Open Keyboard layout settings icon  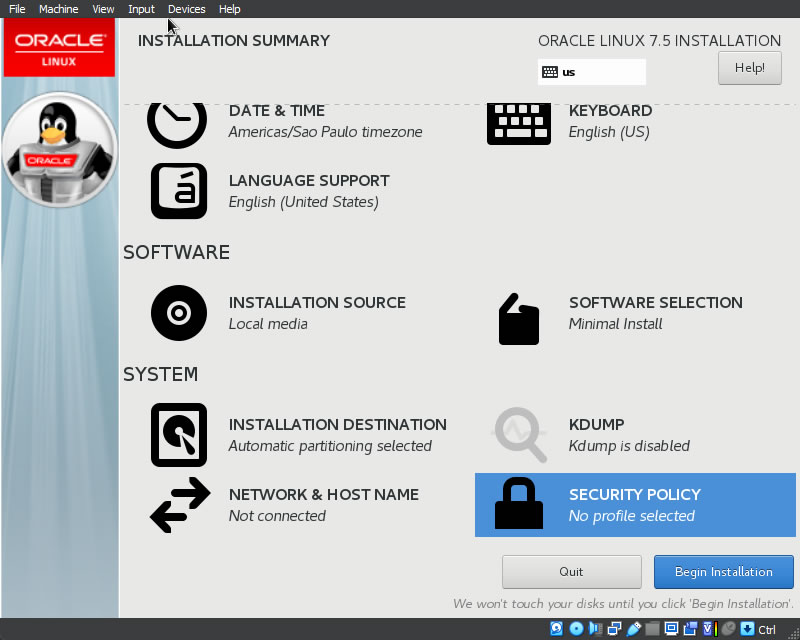tap(519, 124)
